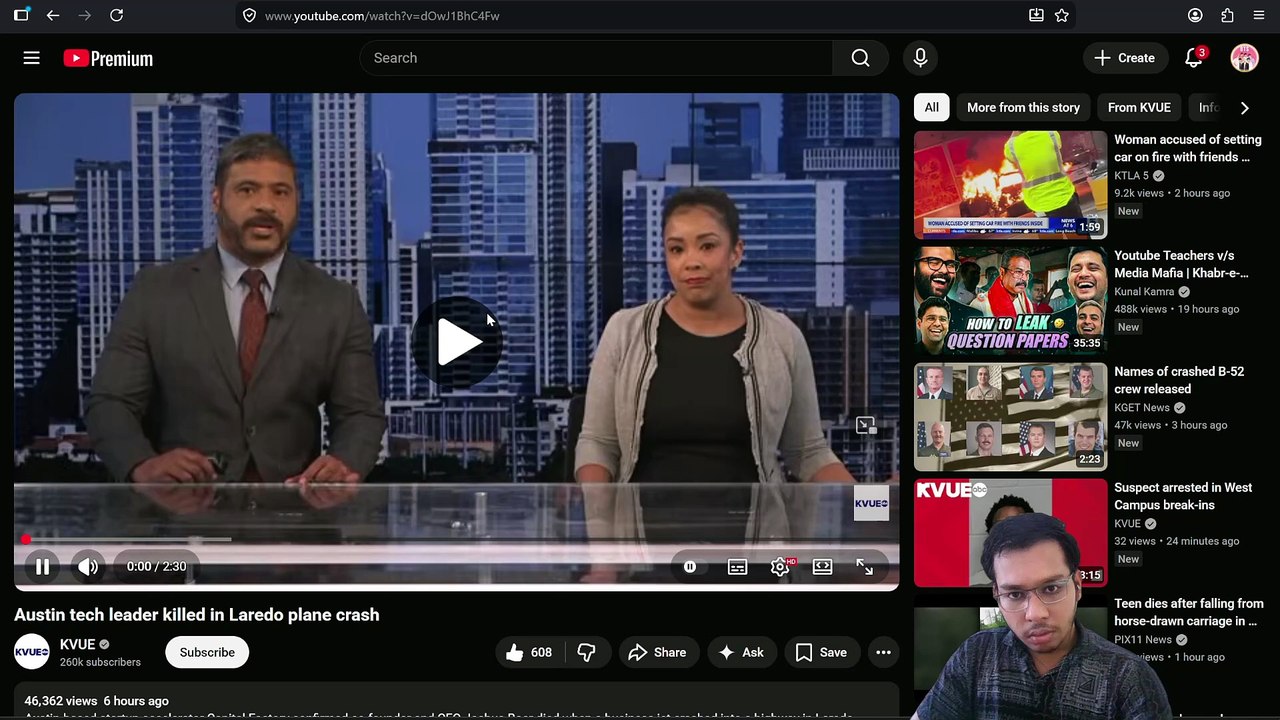The image size is (1280, 720).
Task: Open the browser tab overview icon
Action: 21,16
